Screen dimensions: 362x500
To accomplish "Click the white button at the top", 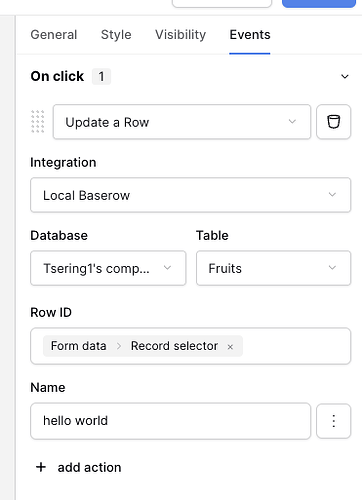I will [x=222, y=3].
